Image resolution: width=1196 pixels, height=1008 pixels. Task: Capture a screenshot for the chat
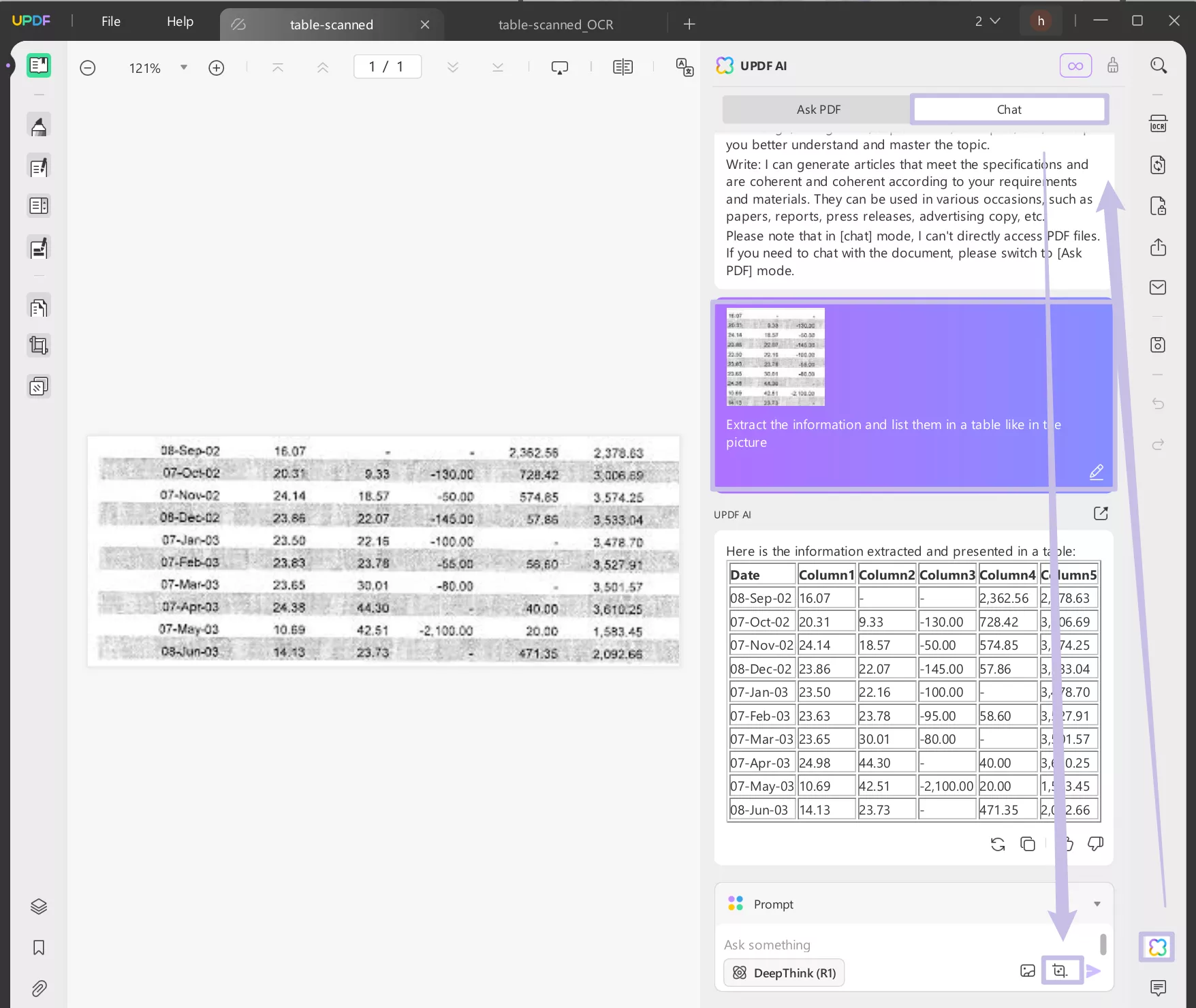(x=1060, y=971)
